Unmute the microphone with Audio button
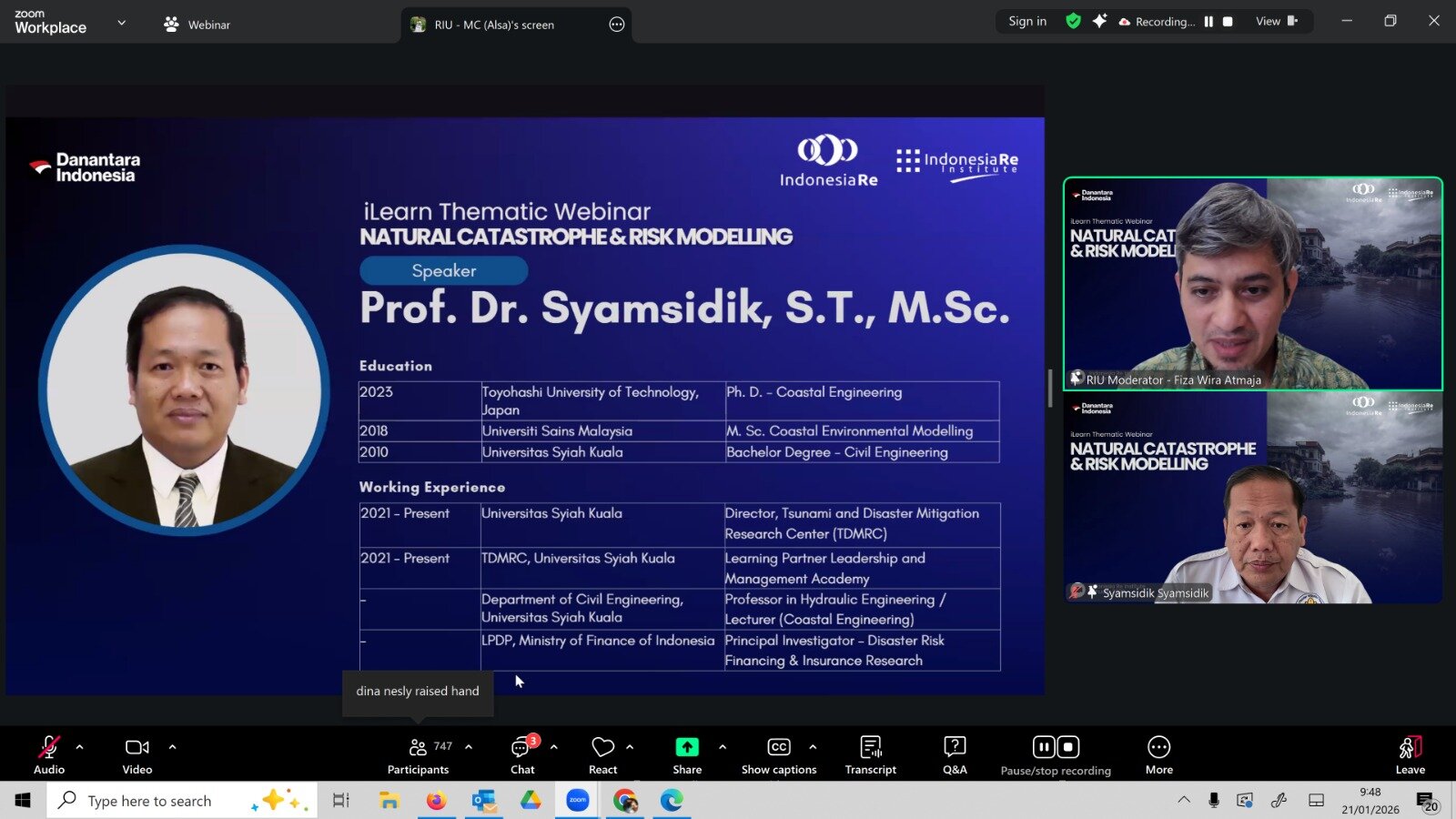Image resolution: width=1456 pixels, height=819 pixels. [x=49, y=754]
